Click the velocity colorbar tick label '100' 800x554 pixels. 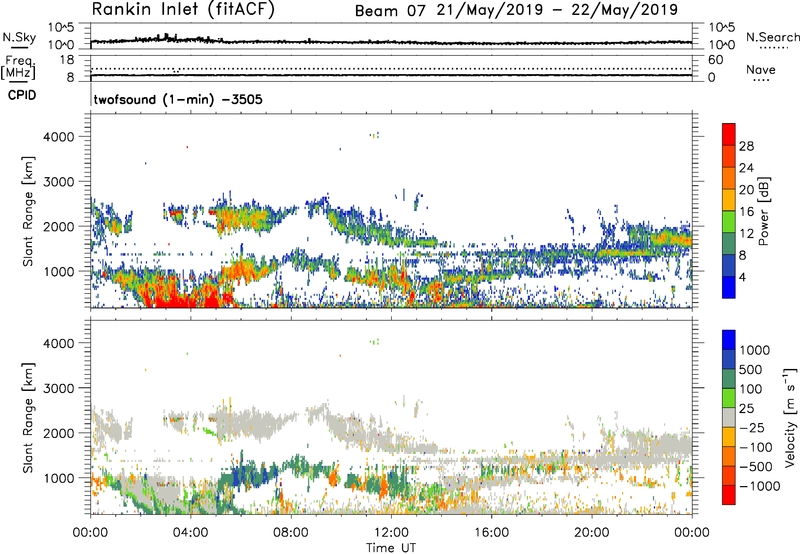751,389
